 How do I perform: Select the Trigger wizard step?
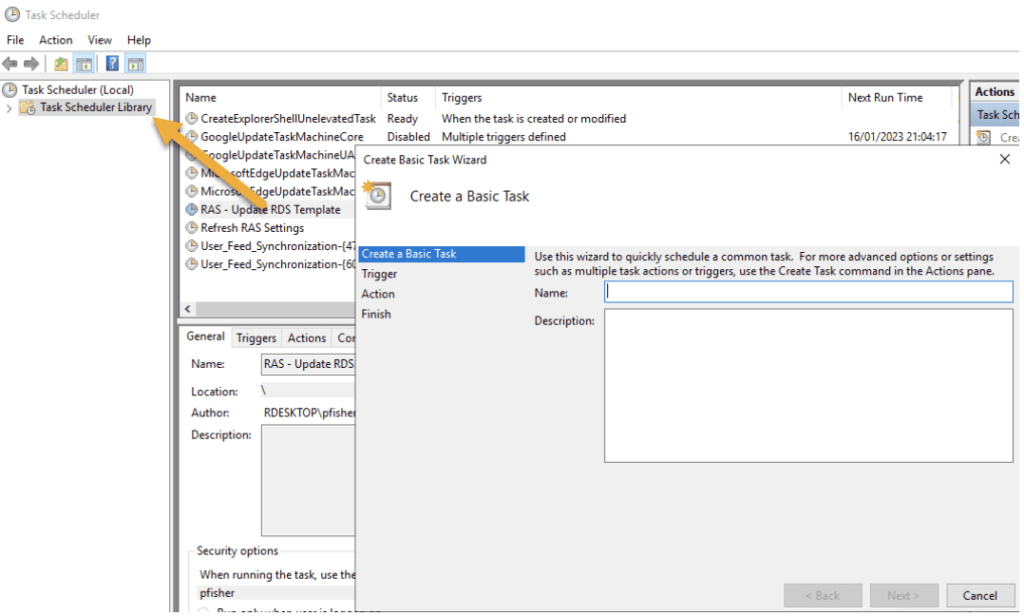coord(379,274)
